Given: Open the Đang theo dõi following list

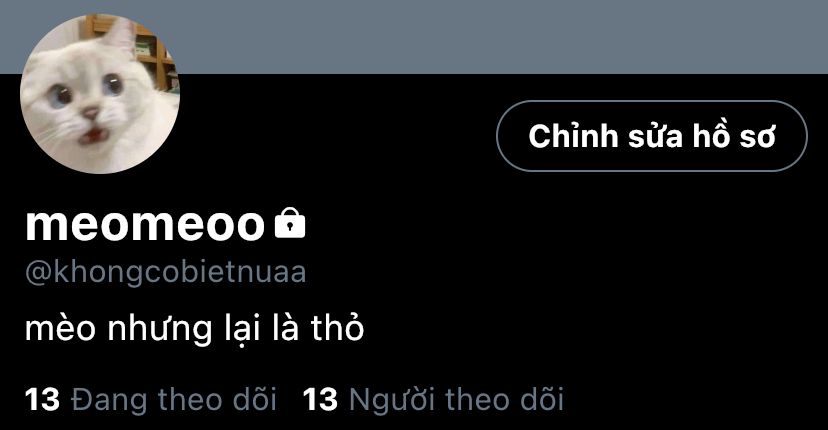Looking at the screenshot, I should [150, 399].
